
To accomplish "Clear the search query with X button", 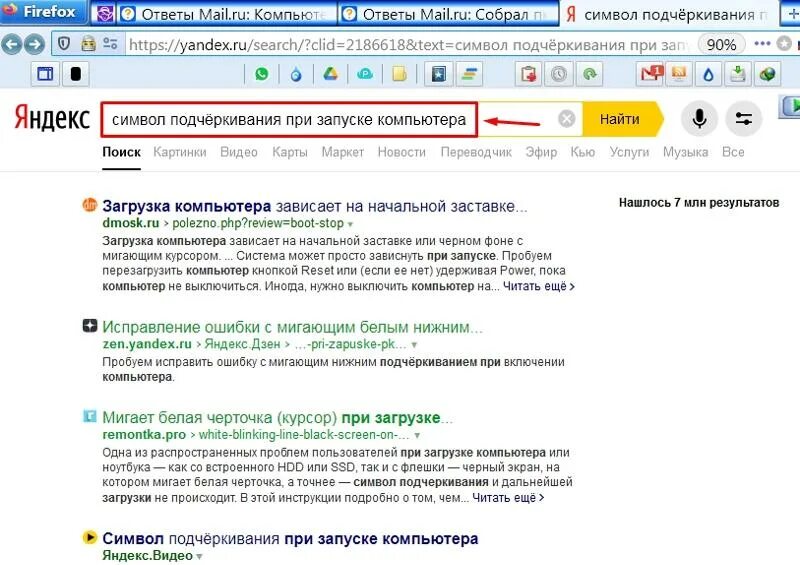I will (x=566, y=119).
